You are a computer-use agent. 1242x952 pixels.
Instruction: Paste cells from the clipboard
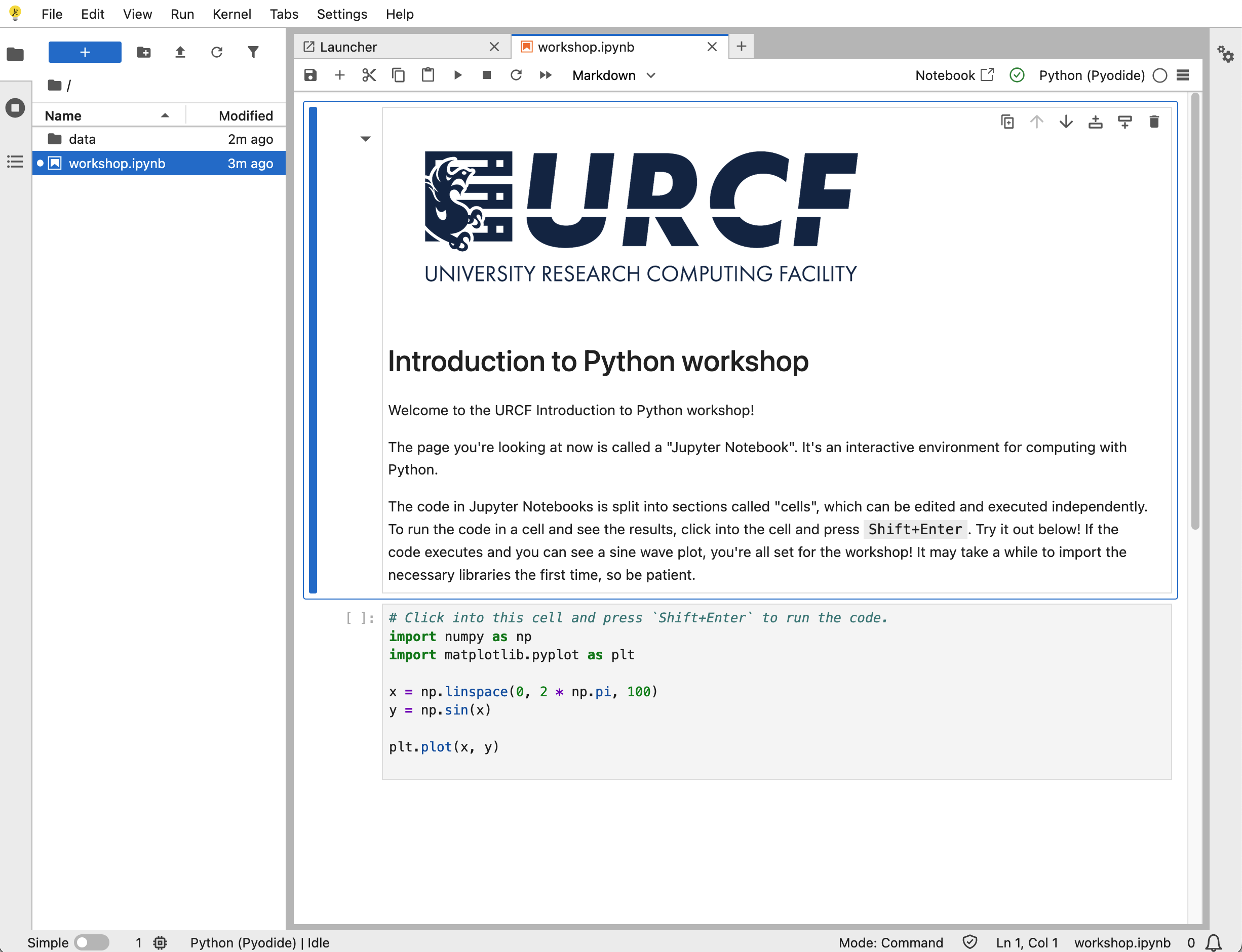coord(428,75)
